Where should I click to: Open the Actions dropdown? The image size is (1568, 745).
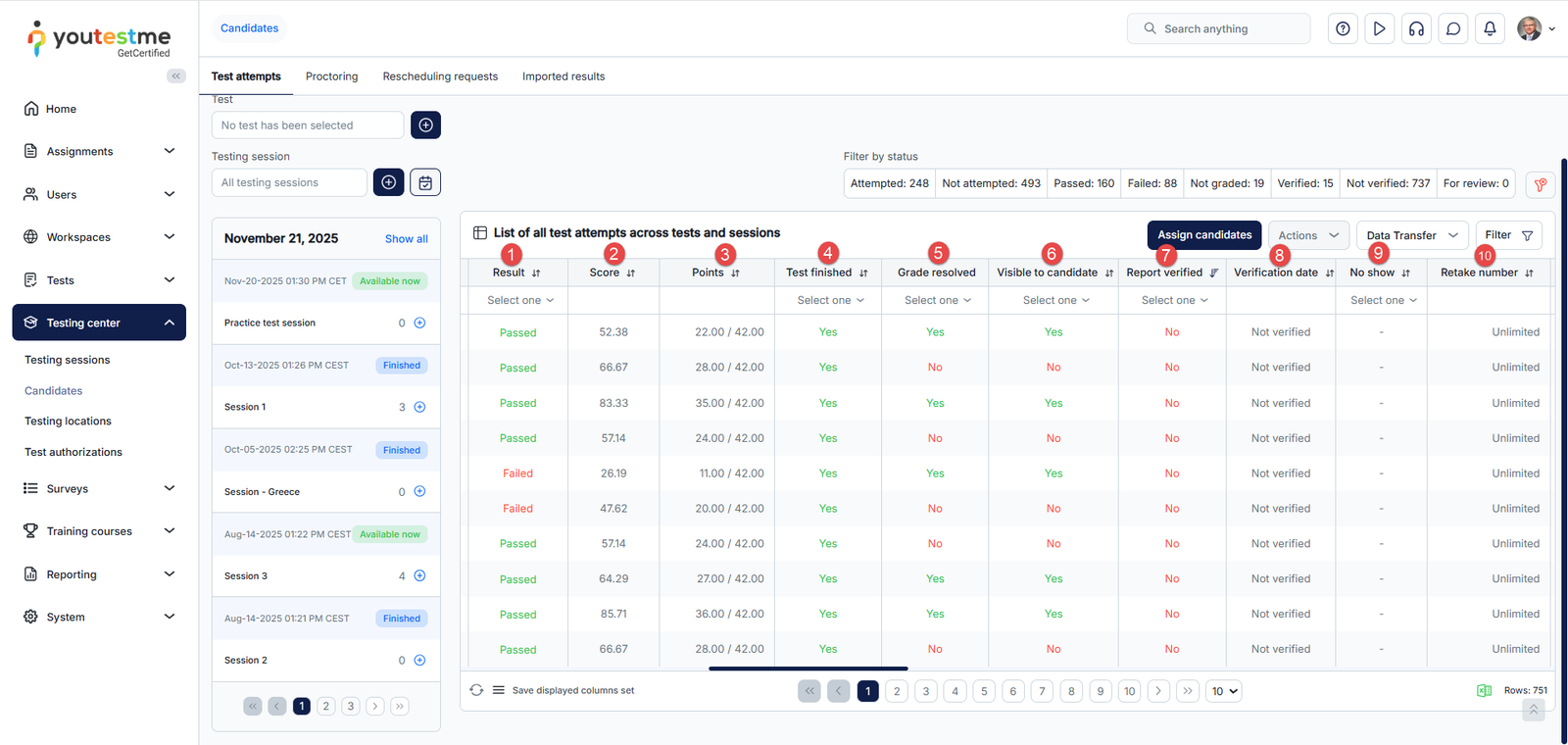point(1308,235)
